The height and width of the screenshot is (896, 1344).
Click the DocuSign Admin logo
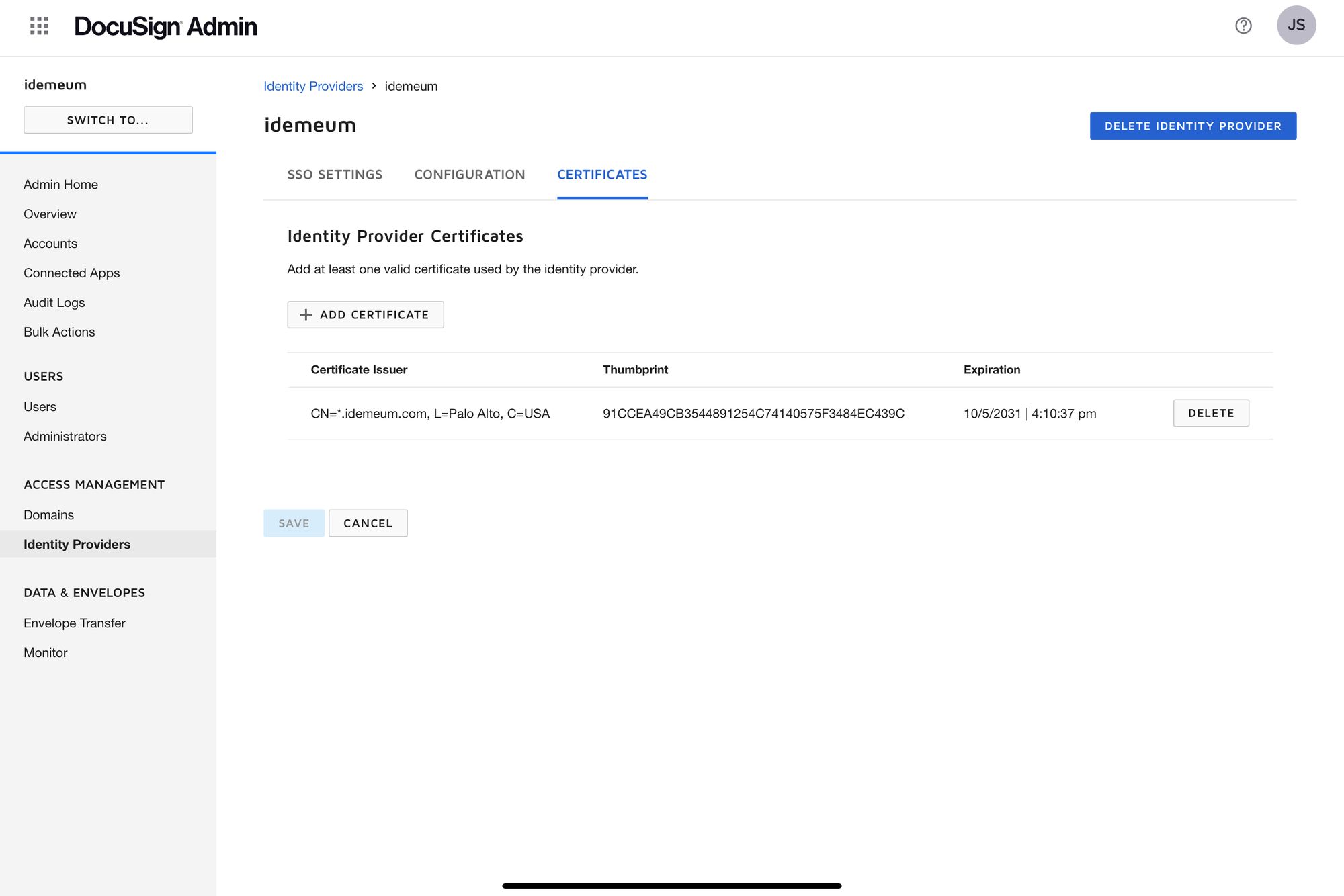click(166, 27)
